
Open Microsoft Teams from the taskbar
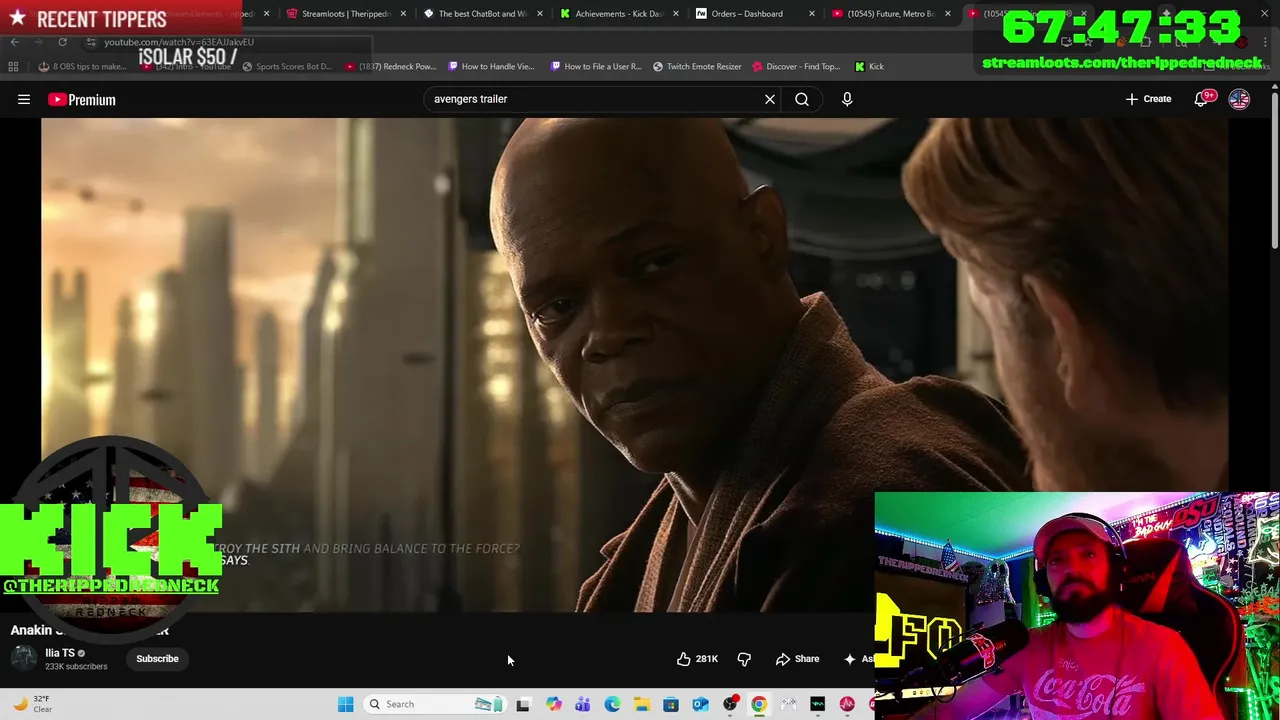582,704
